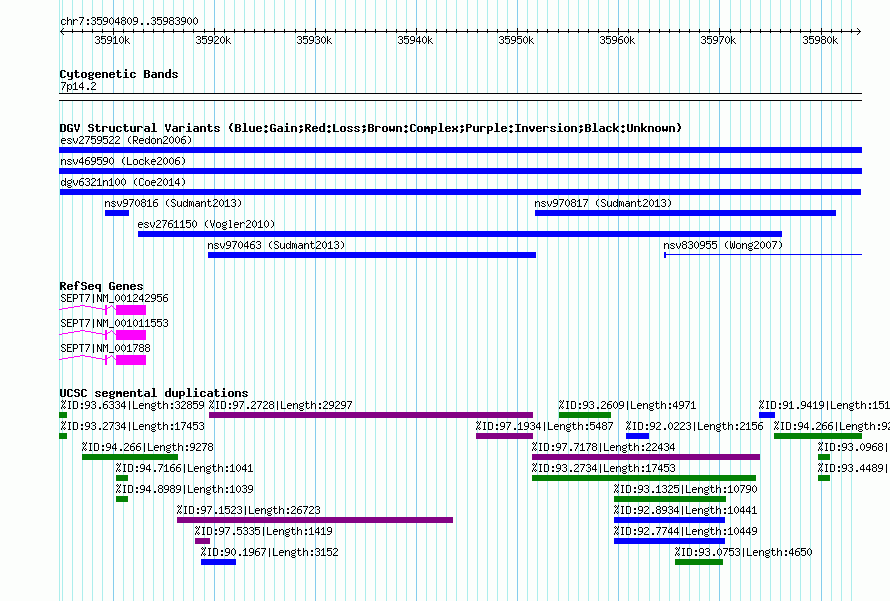Click label %ID:94.7166|Length:1041
The width and height of the screenshot is (890, 601).
[184, 468]
